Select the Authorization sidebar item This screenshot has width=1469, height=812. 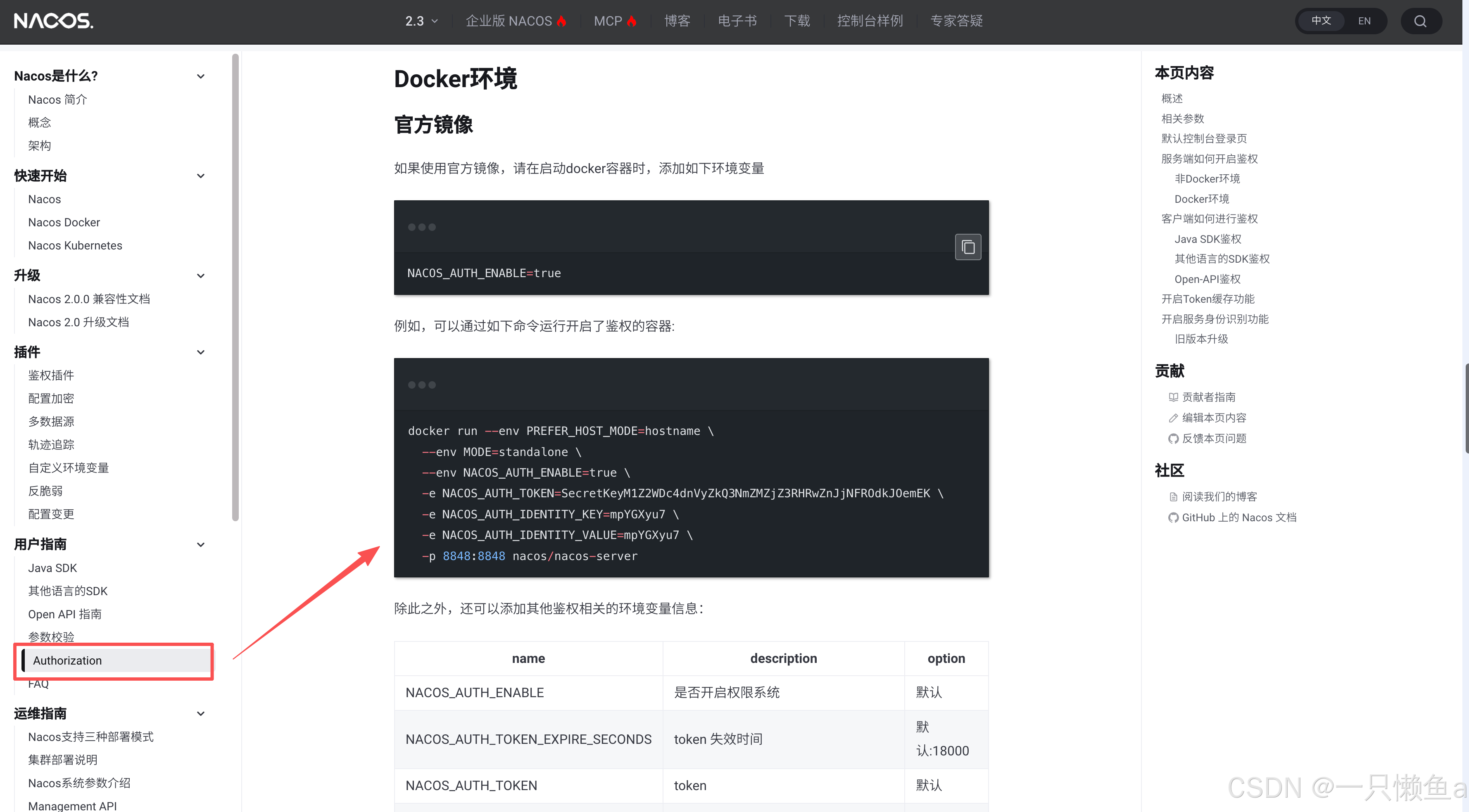click(67, 660)
